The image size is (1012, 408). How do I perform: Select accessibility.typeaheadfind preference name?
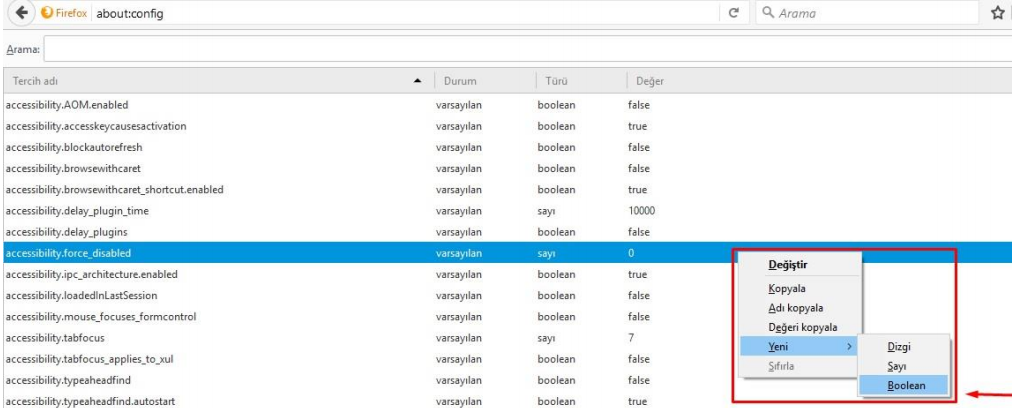click(68, 380)
